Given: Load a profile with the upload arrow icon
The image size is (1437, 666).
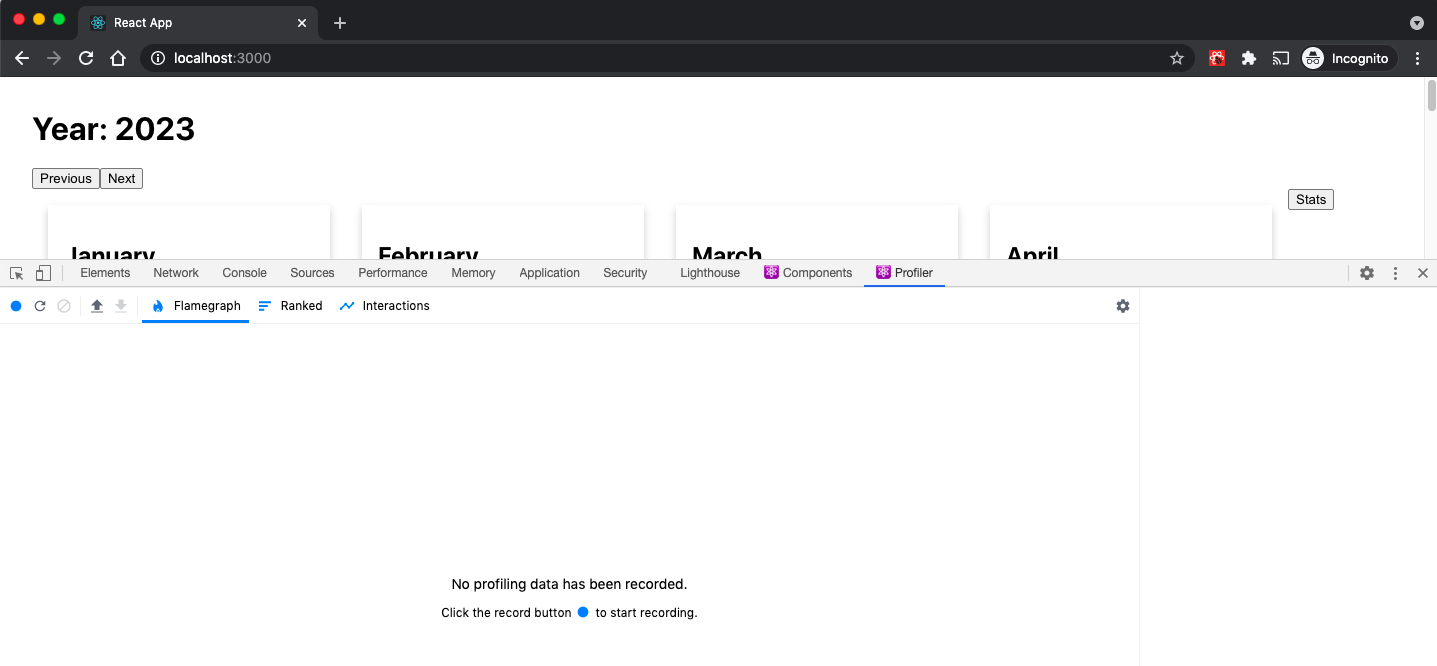Looking at the screenshot, I should (x=97, y=306).
